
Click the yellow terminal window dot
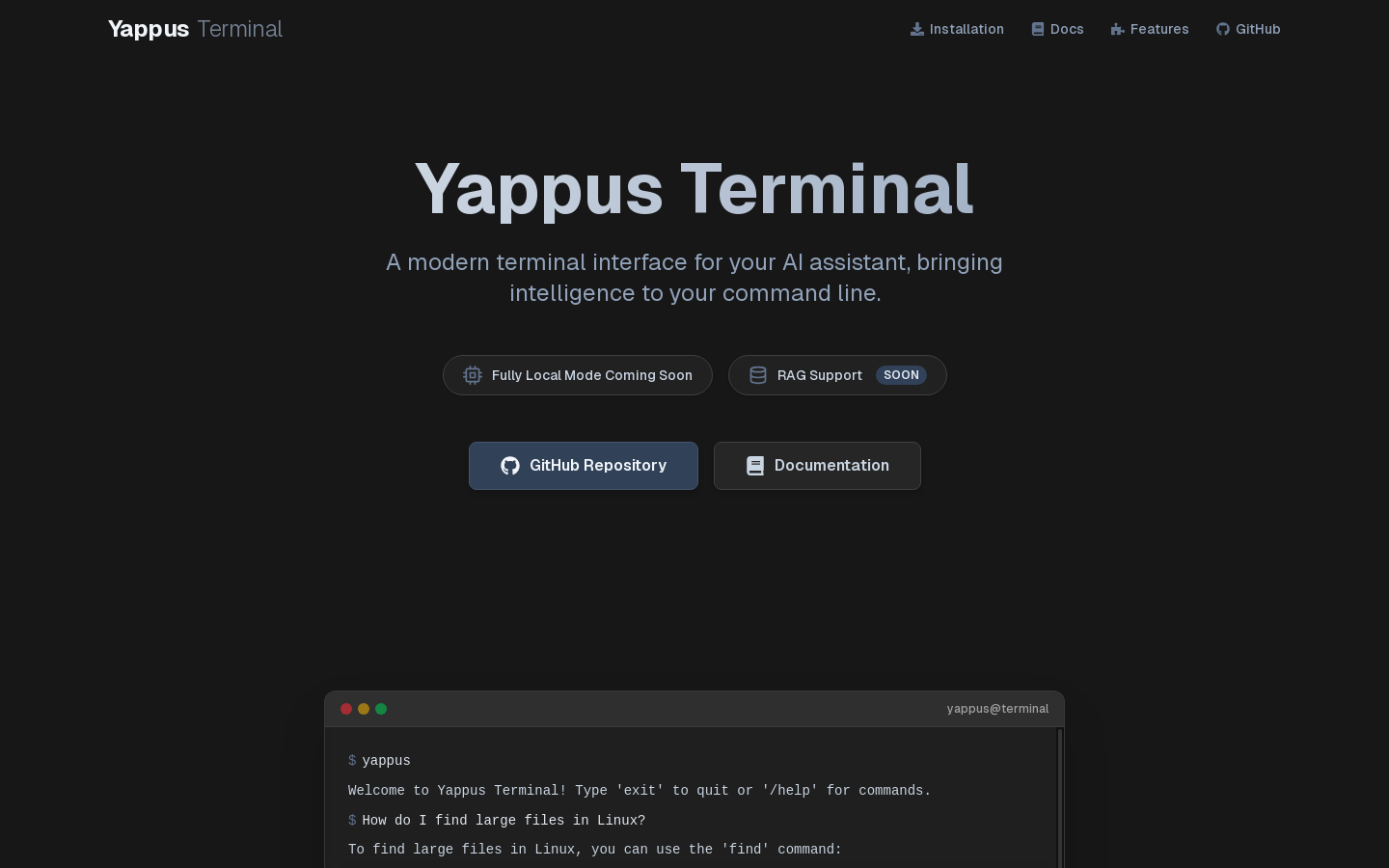(x=364, y=709)
